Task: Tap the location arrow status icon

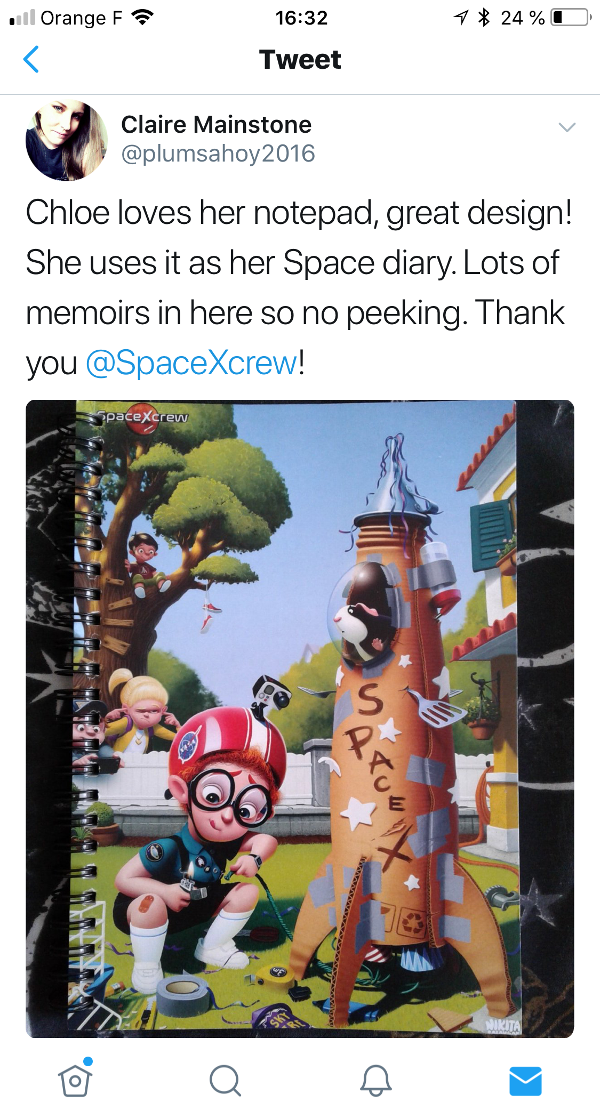Action: (x=463, y=18)
